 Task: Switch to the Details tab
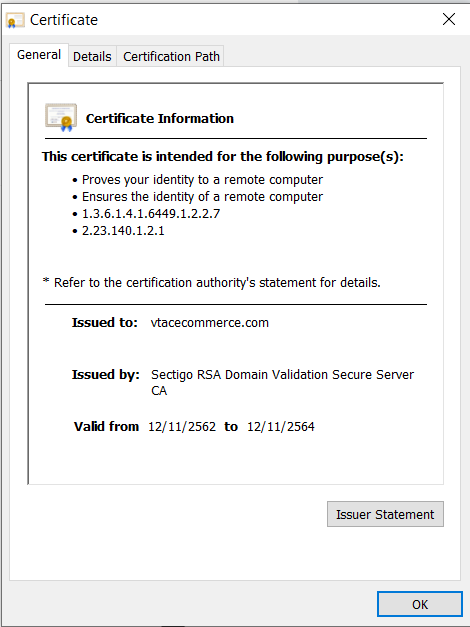pos(92,56)
